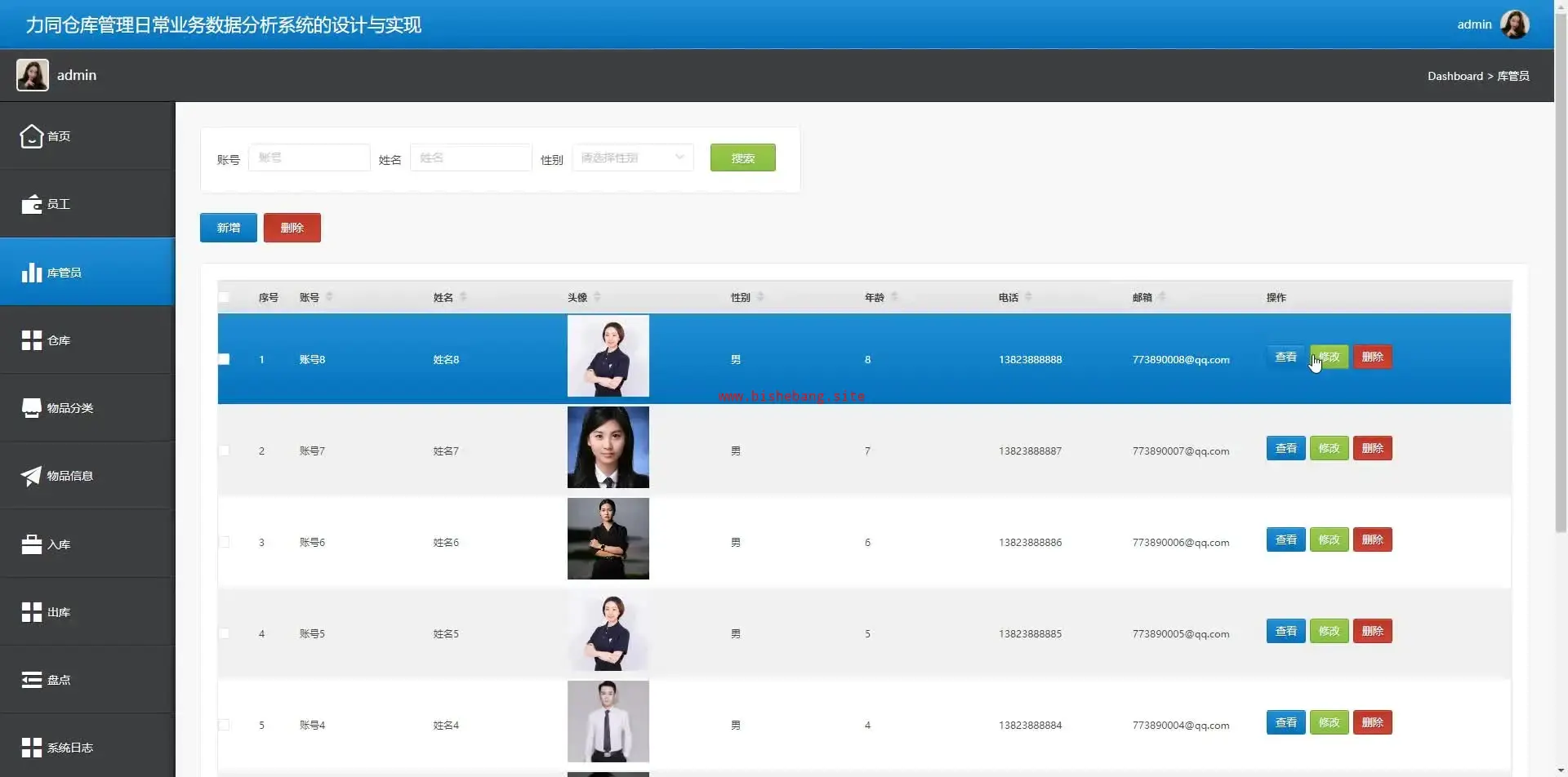
Task: Click 删除 for the 账号5 row
Action: [x=1373, y=631]
